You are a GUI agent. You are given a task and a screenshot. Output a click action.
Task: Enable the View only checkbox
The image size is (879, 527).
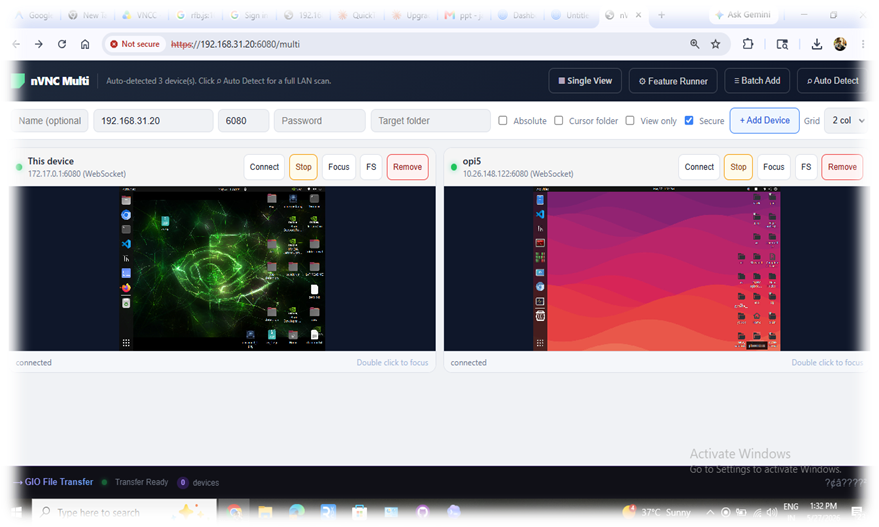coord(630,121)
